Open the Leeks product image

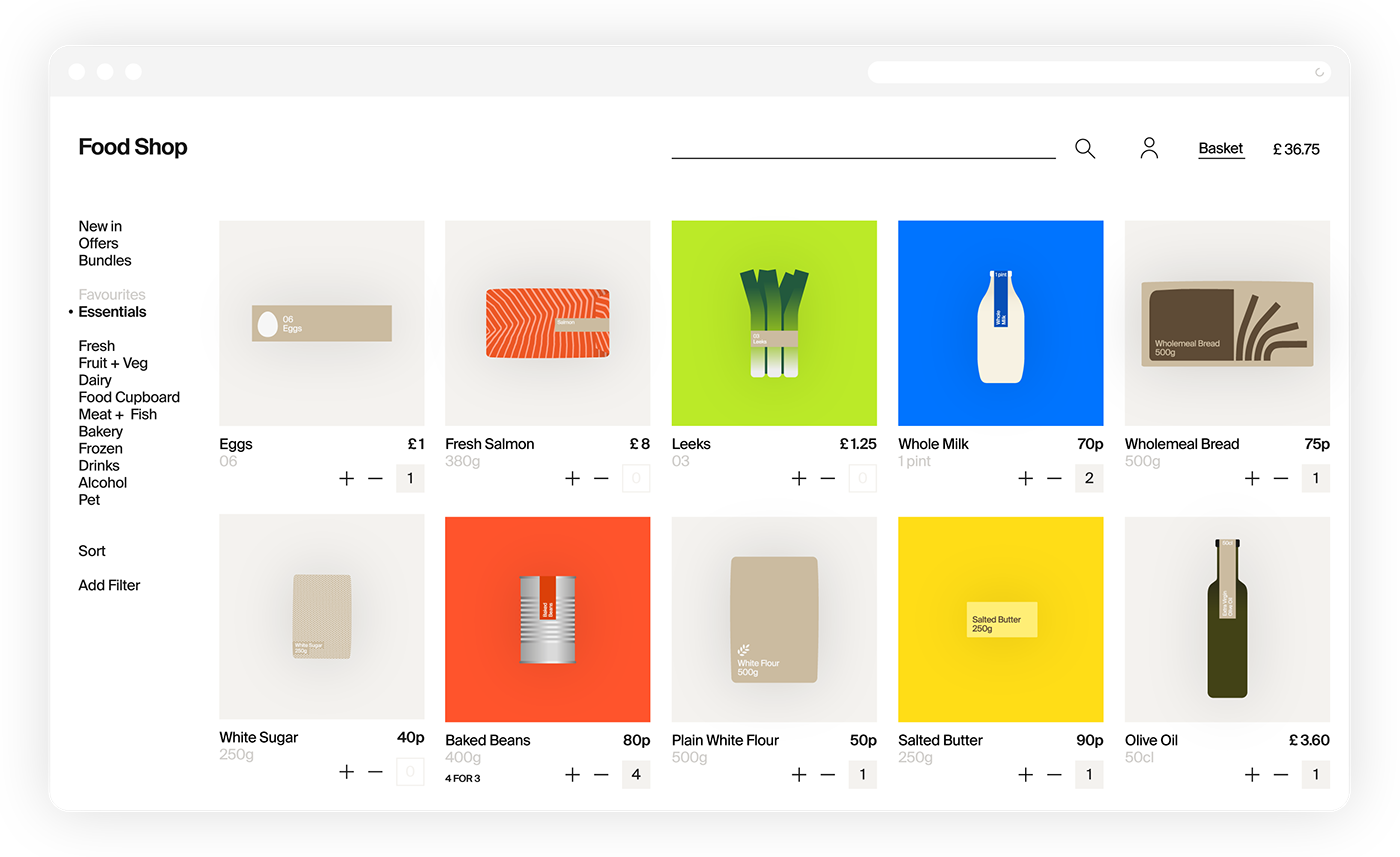(774, 323)
